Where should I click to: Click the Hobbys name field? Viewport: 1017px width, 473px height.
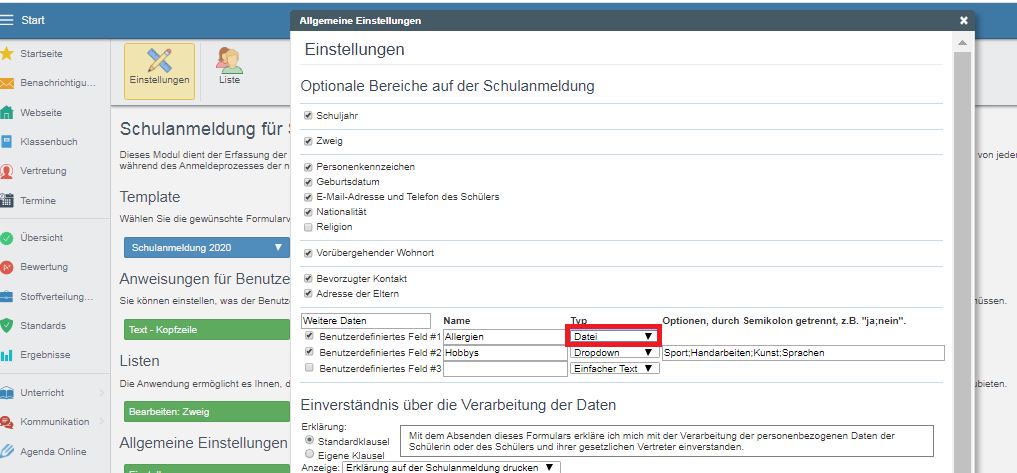505,352
